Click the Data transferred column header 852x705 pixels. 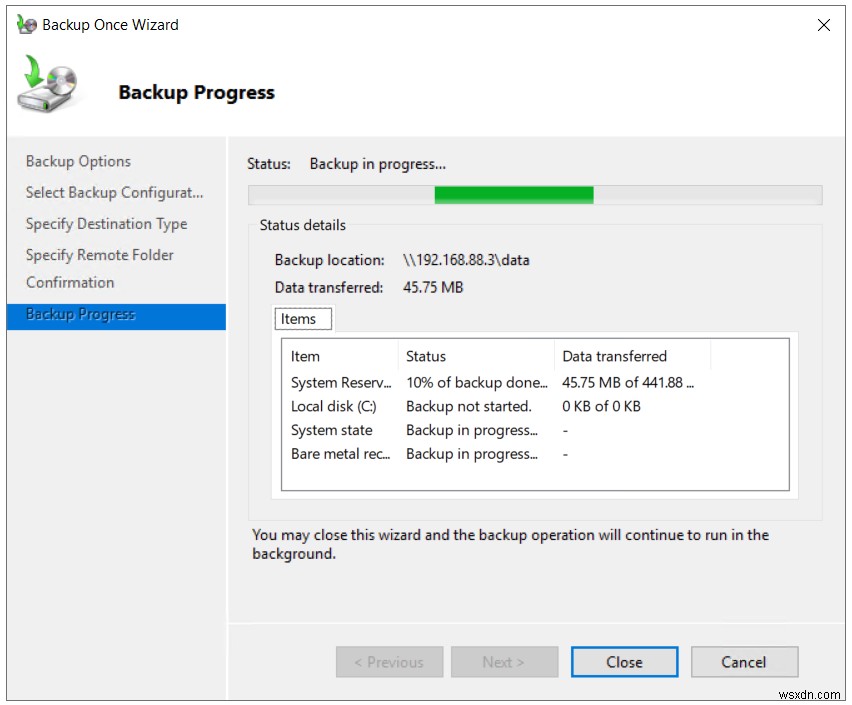click(615, 356)
